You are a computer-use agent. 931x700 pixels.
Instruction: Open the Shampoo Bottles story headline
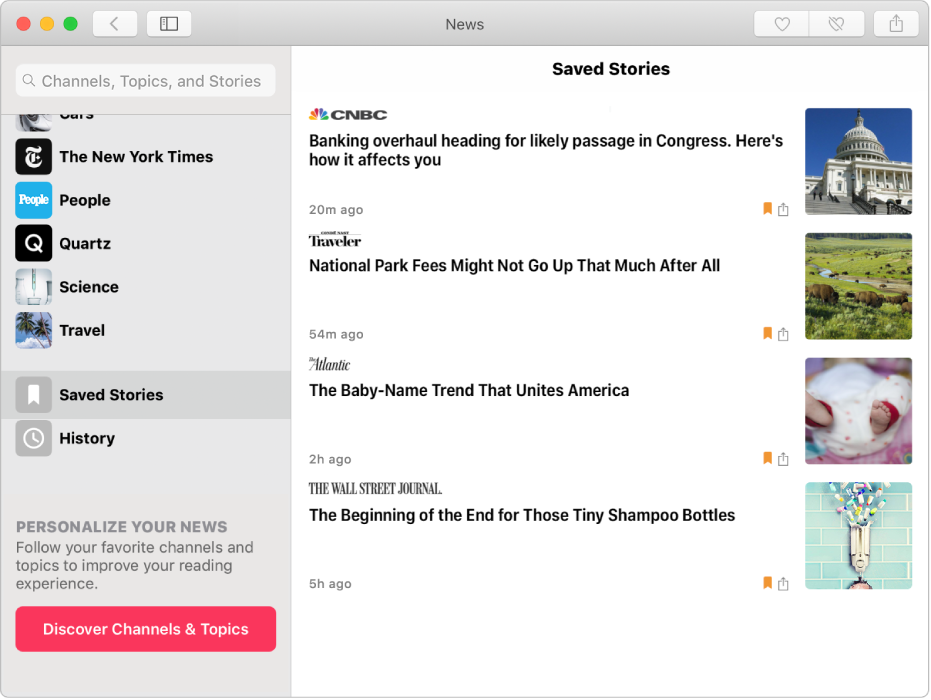[522, 516]
